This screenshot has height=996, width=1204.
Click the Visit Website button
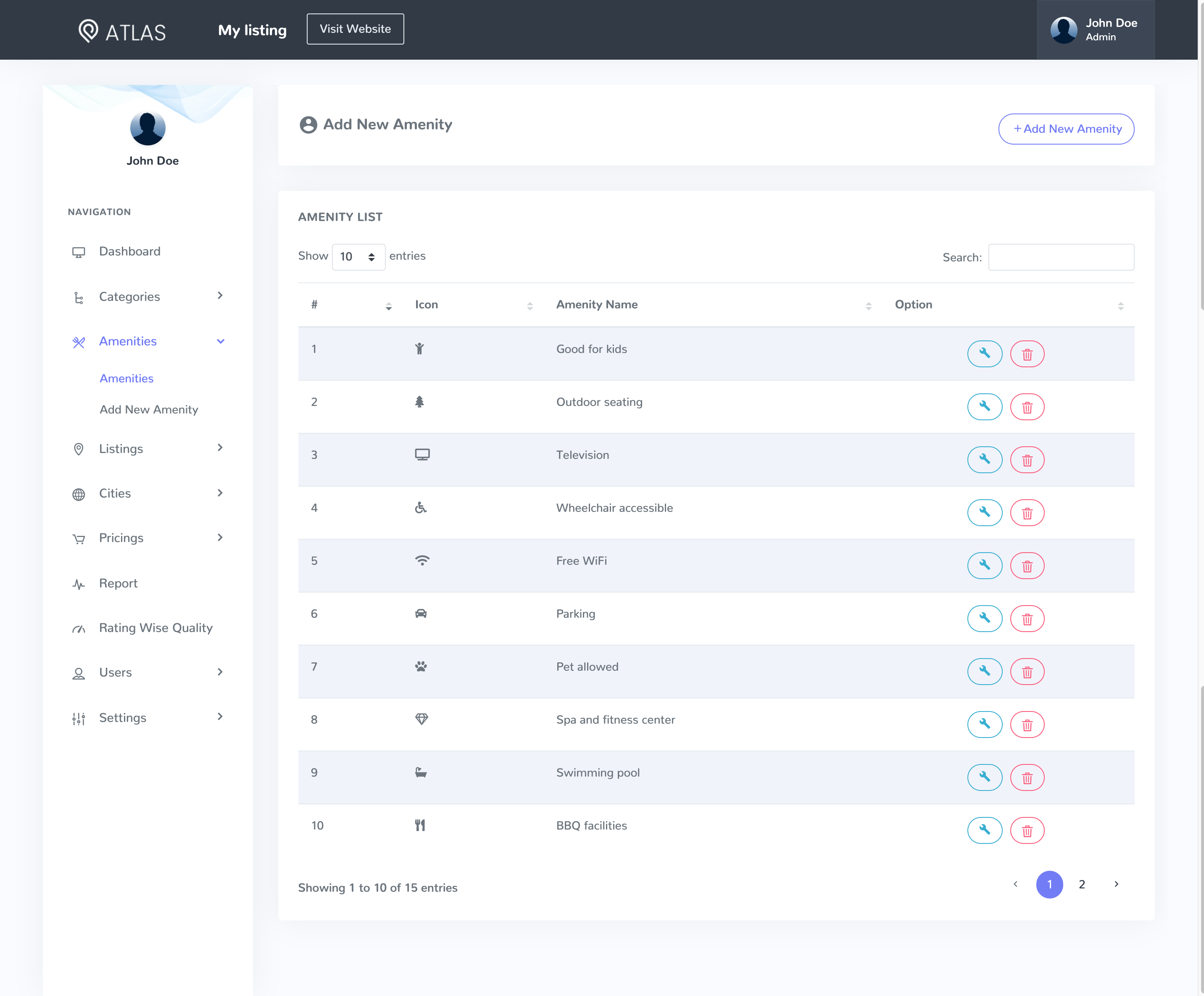pyautogui.click(x=355, y=29)
